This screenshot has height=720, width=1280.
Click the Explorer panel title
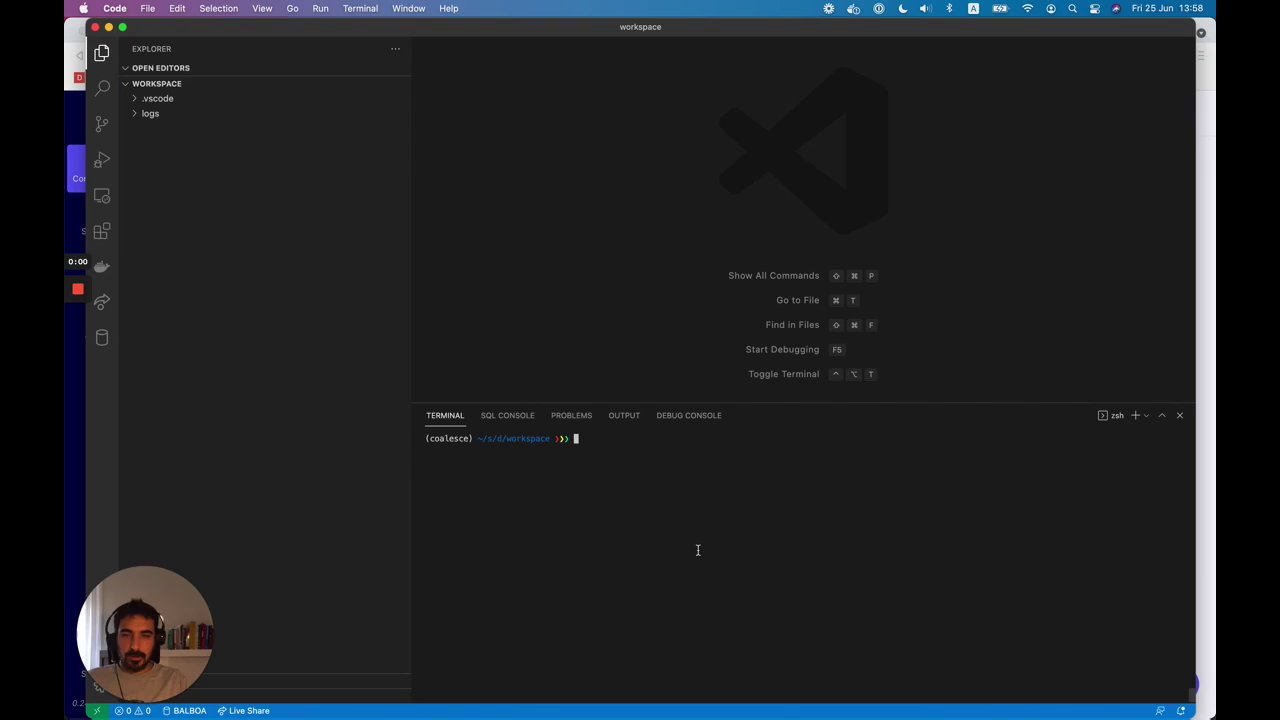151,49
